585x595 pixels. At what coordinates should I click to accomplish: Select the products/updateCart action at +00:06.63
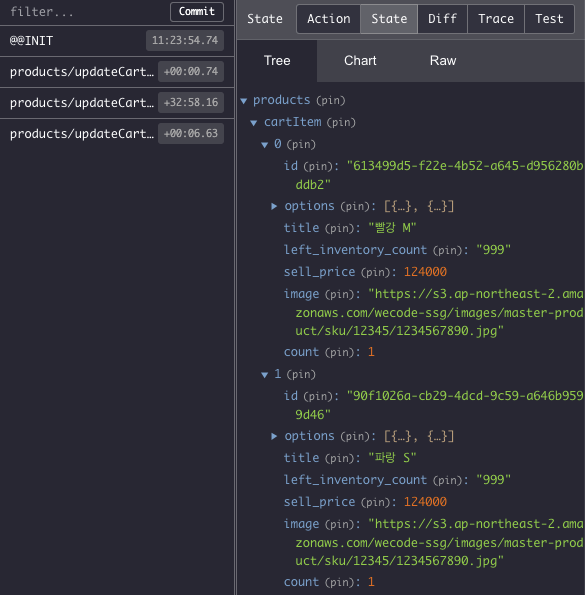coord(117,134)
